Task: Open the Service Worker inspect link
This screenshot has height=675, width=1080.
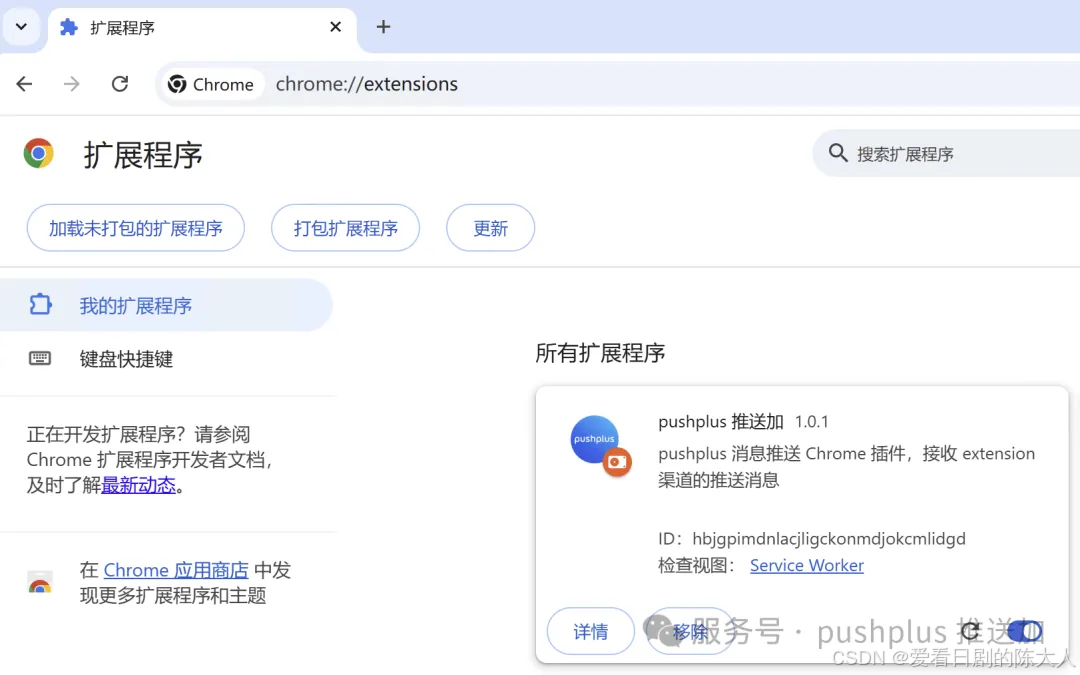Action: point(806,565)
